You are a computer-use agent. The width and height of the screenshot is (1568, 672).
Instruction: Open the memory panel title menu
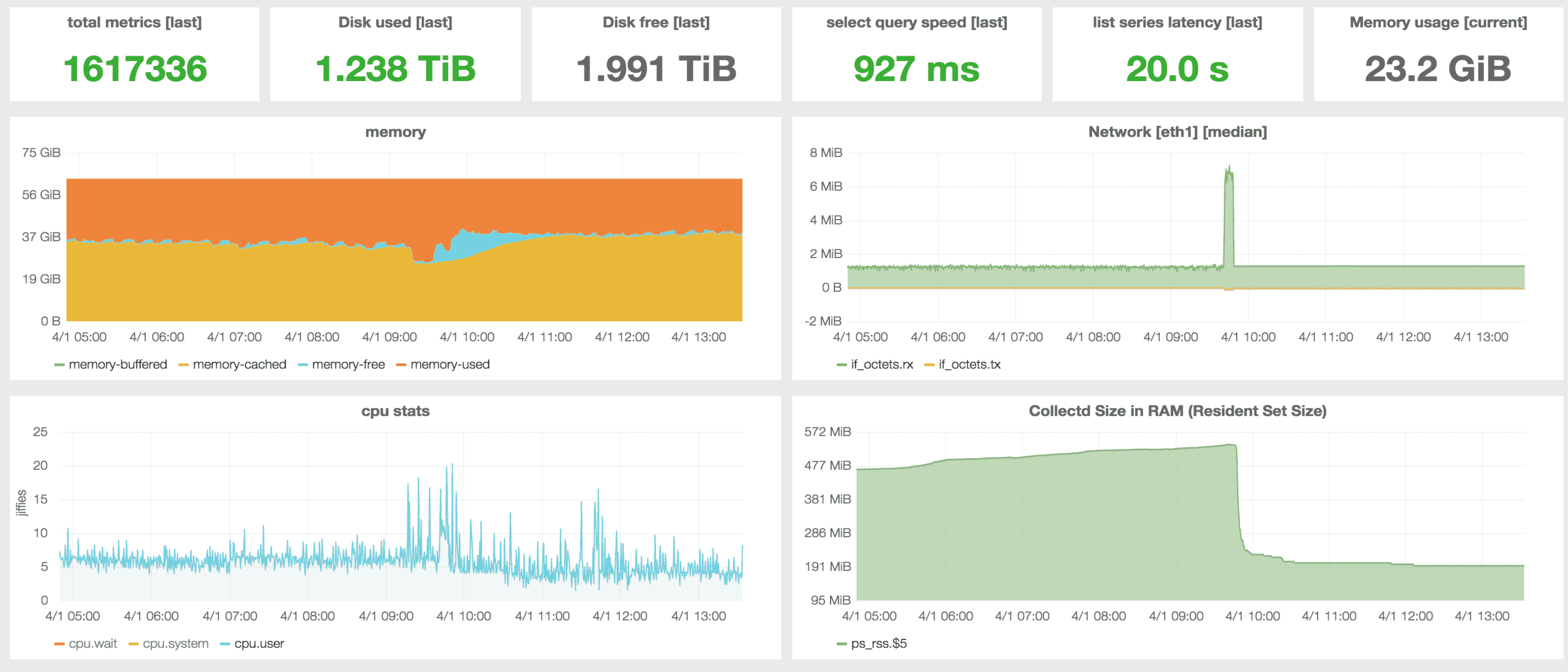tap(395, 132)
